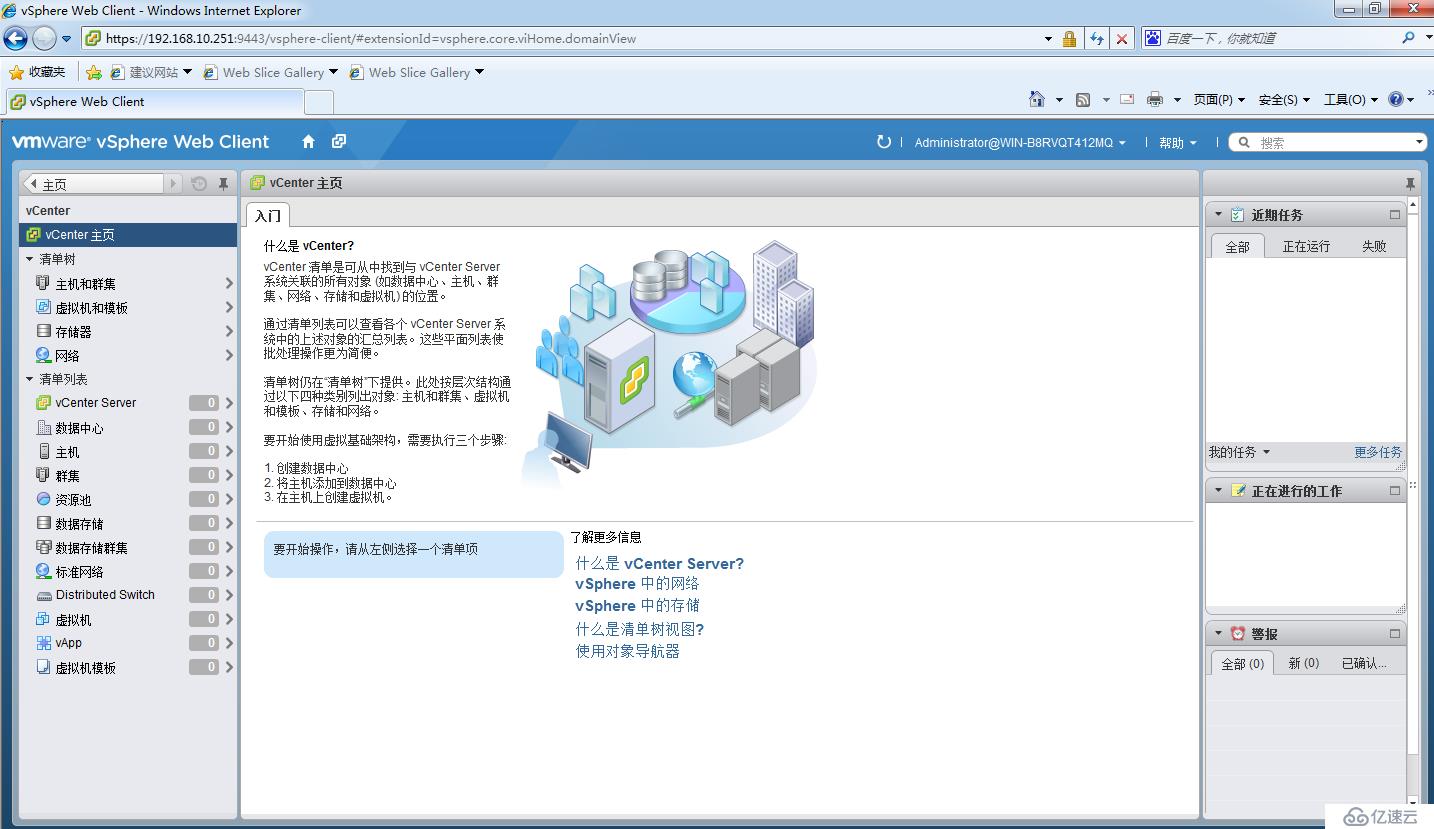Collapse the 清单列表 section

click(30, 379)
